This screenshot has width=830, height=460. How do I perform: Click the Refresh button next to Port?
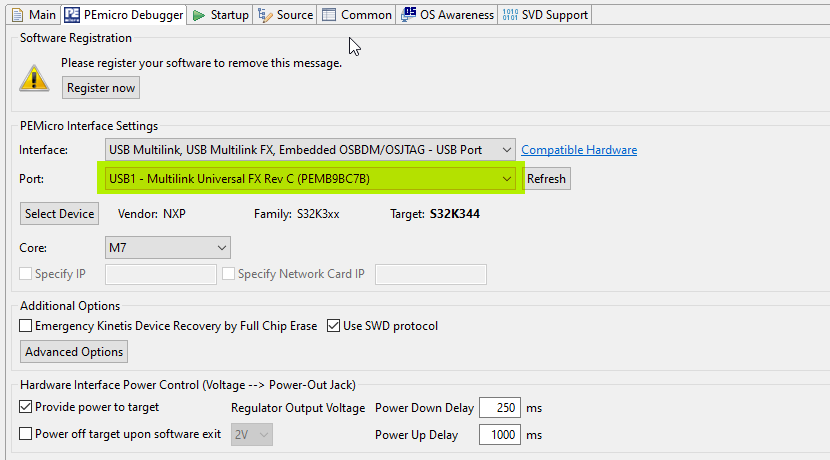[x=546, y=179]
